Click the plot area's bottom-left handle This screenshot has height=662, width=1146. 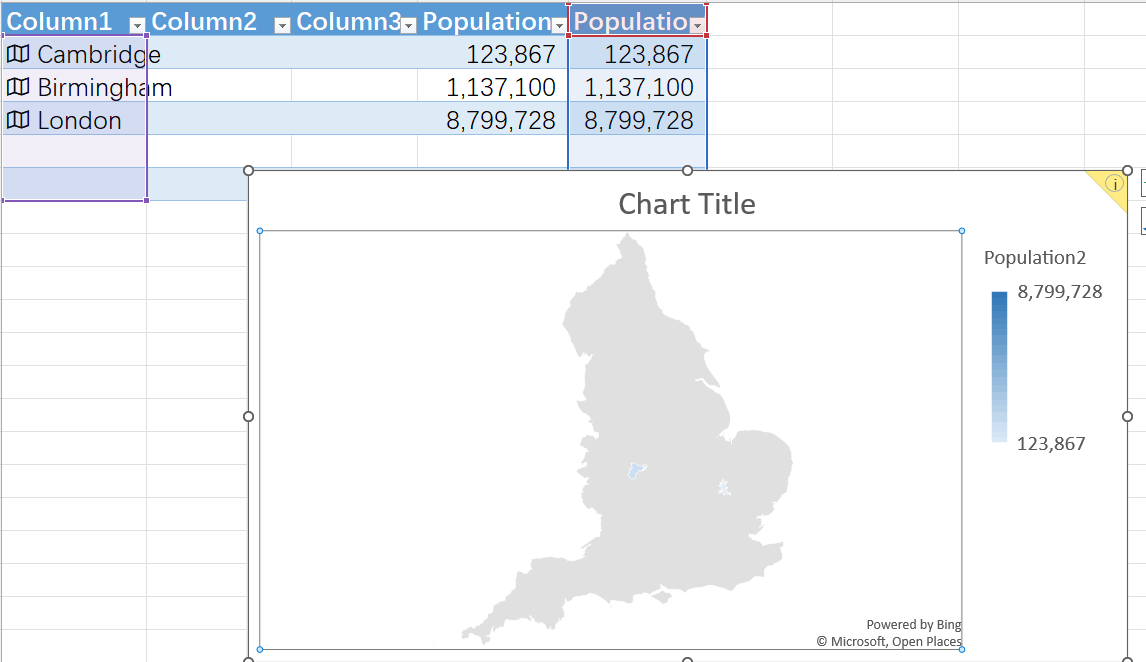[x=260, y=649]
